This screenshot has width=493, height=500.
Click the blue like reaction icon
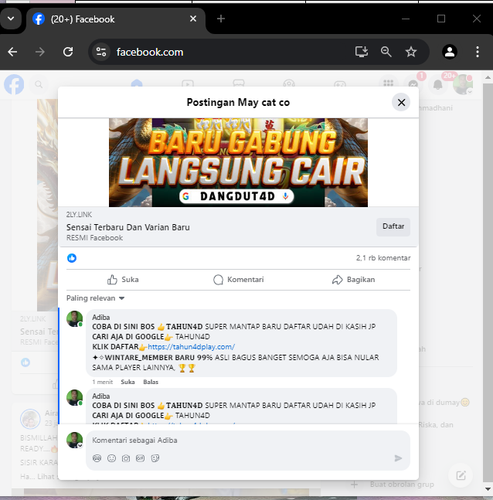click(x=72, y=258)
